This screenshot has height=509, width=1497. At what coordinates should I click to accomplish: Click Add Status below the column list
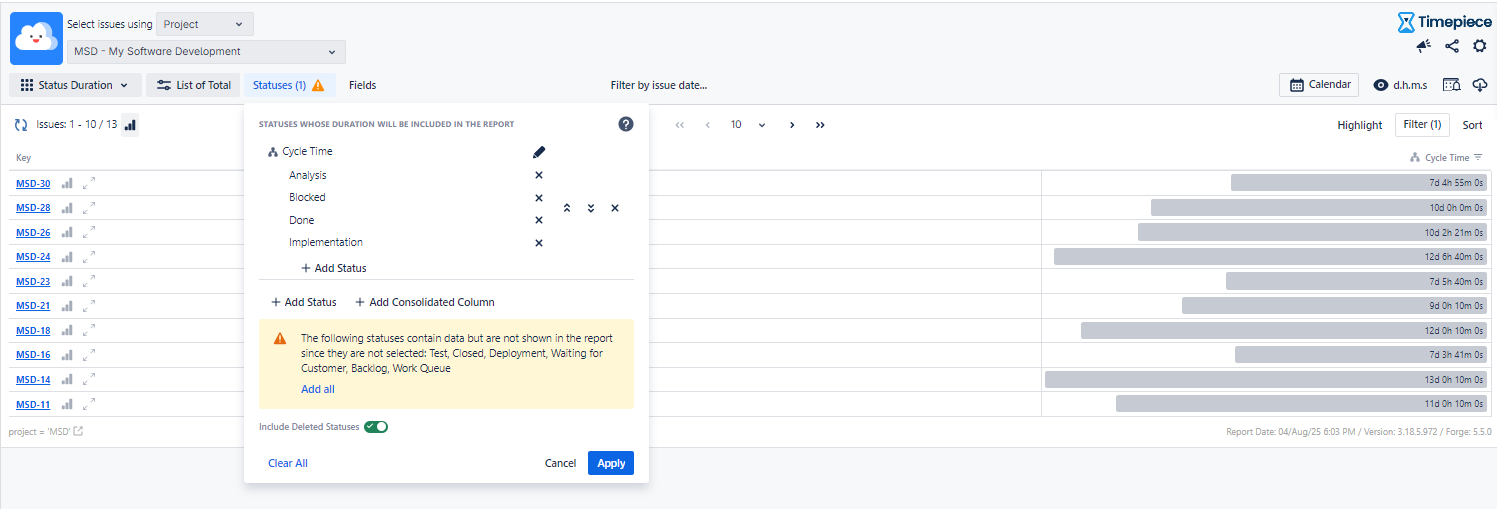coord(304,302)
